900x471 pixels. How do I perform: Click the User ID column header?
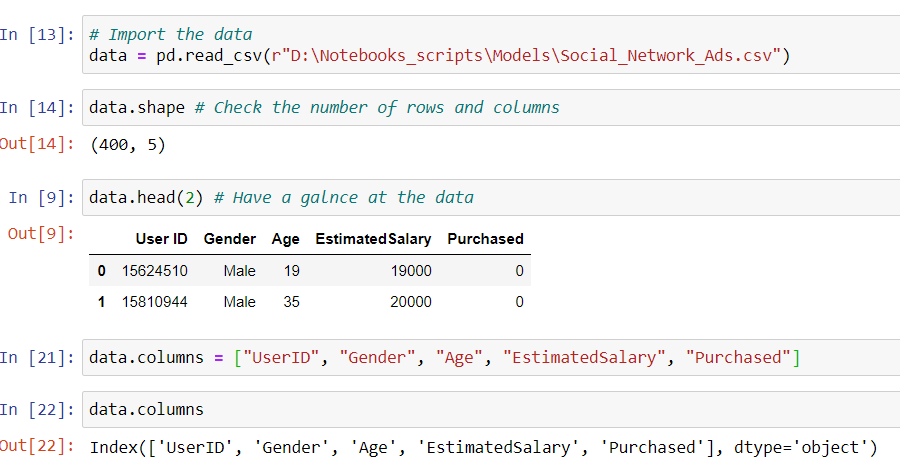[161, 239]
